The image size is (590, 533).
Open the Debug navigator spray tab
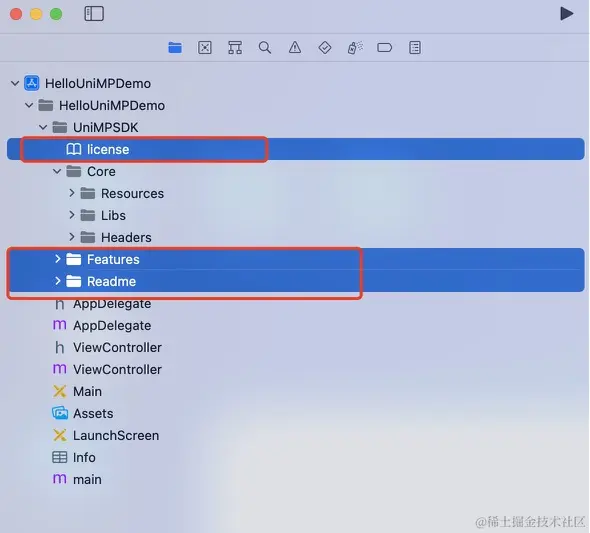point(355,48)
